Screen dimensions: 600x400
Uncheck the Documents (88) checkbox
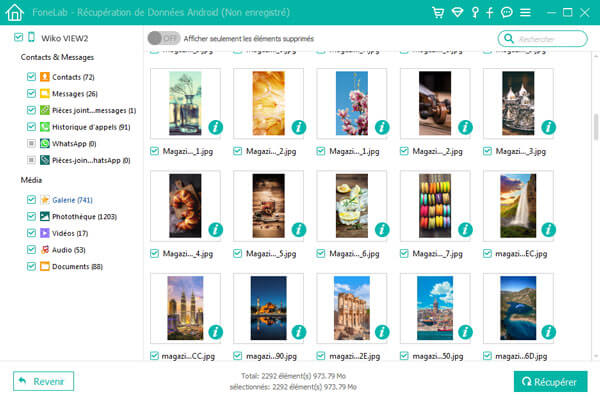[31, 266]
